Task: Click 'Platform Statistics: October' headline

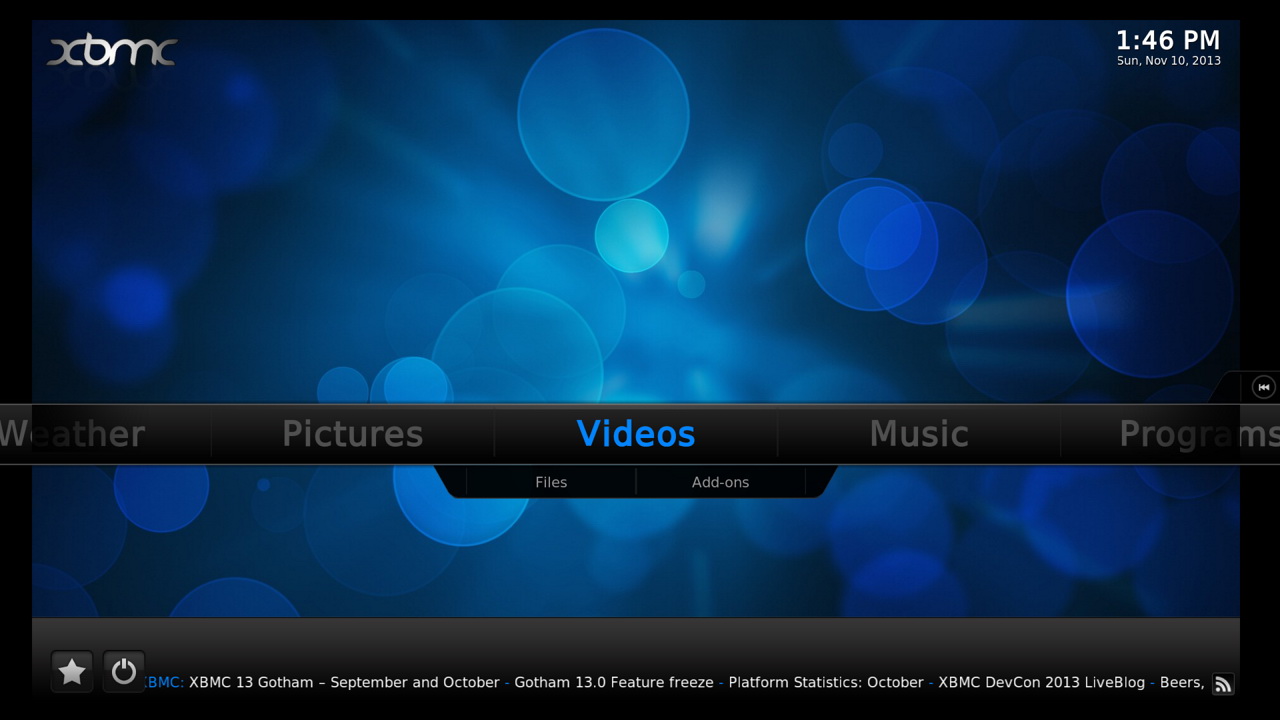Action: (x=826, y=682)
